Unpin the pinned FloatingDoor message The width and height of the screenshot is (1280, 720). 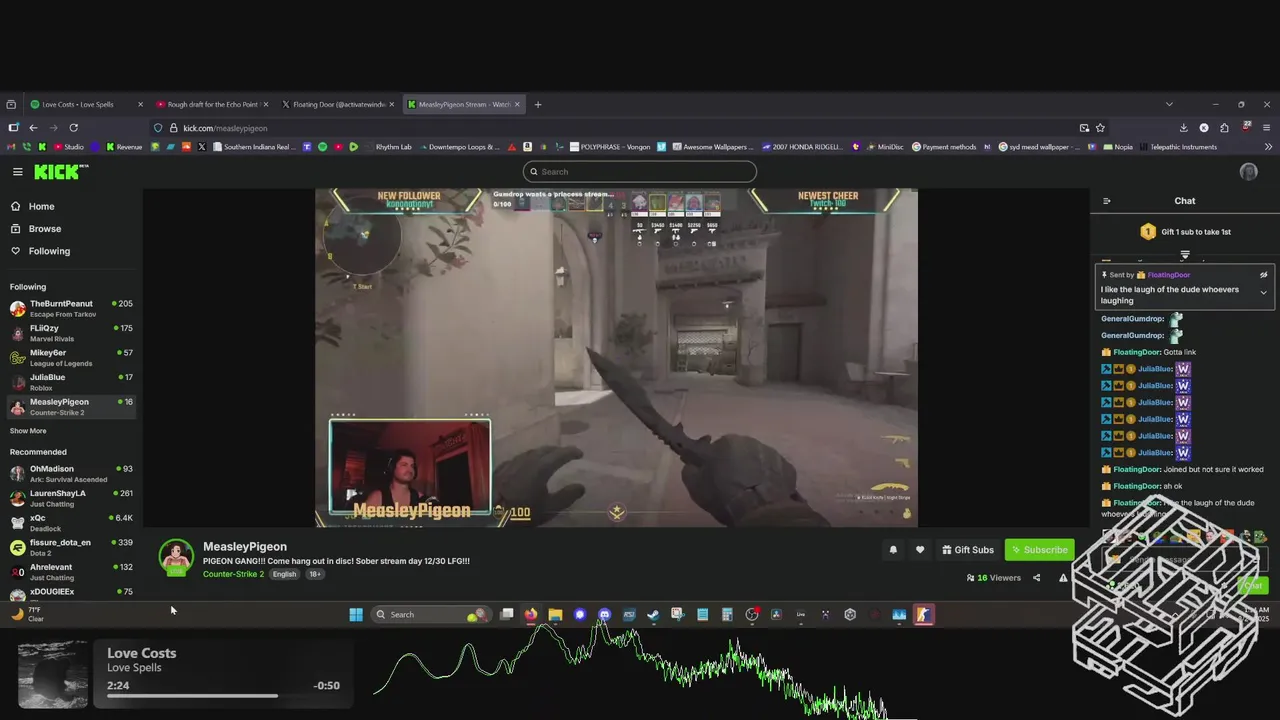point(1263,275)
